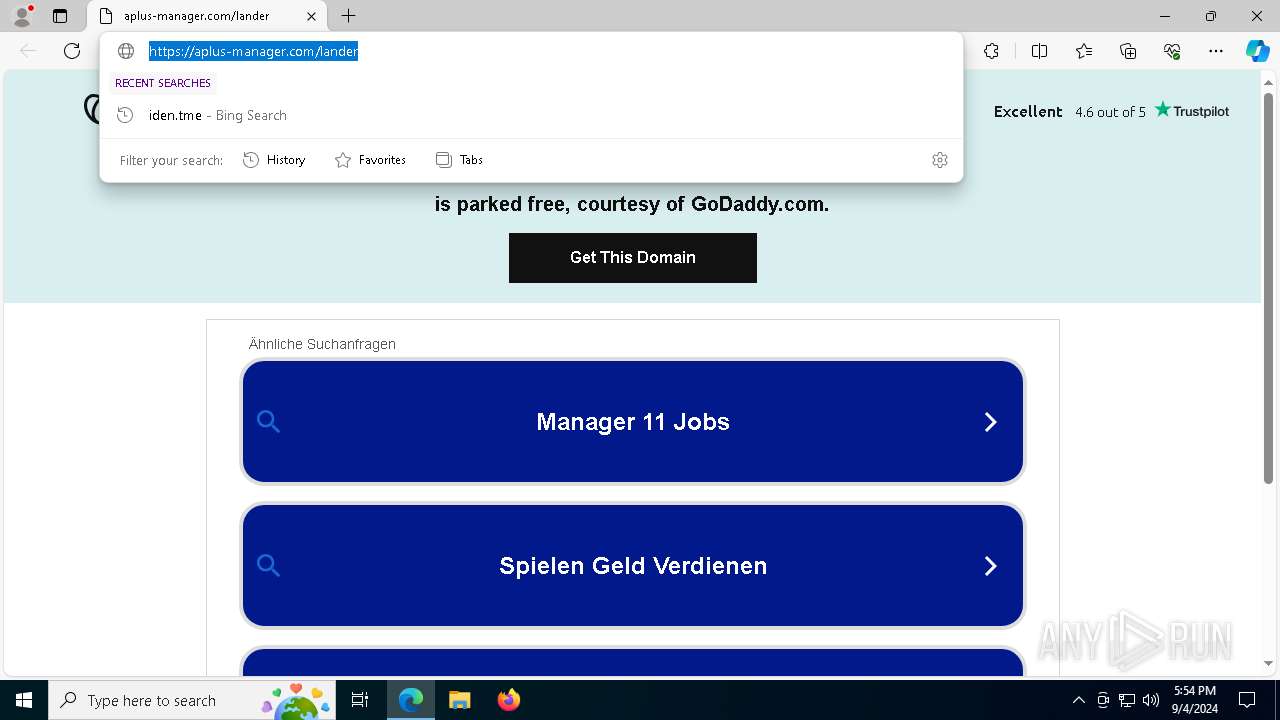Open address bar search settings gear
Screen dimensions: 1280x720
940,160
